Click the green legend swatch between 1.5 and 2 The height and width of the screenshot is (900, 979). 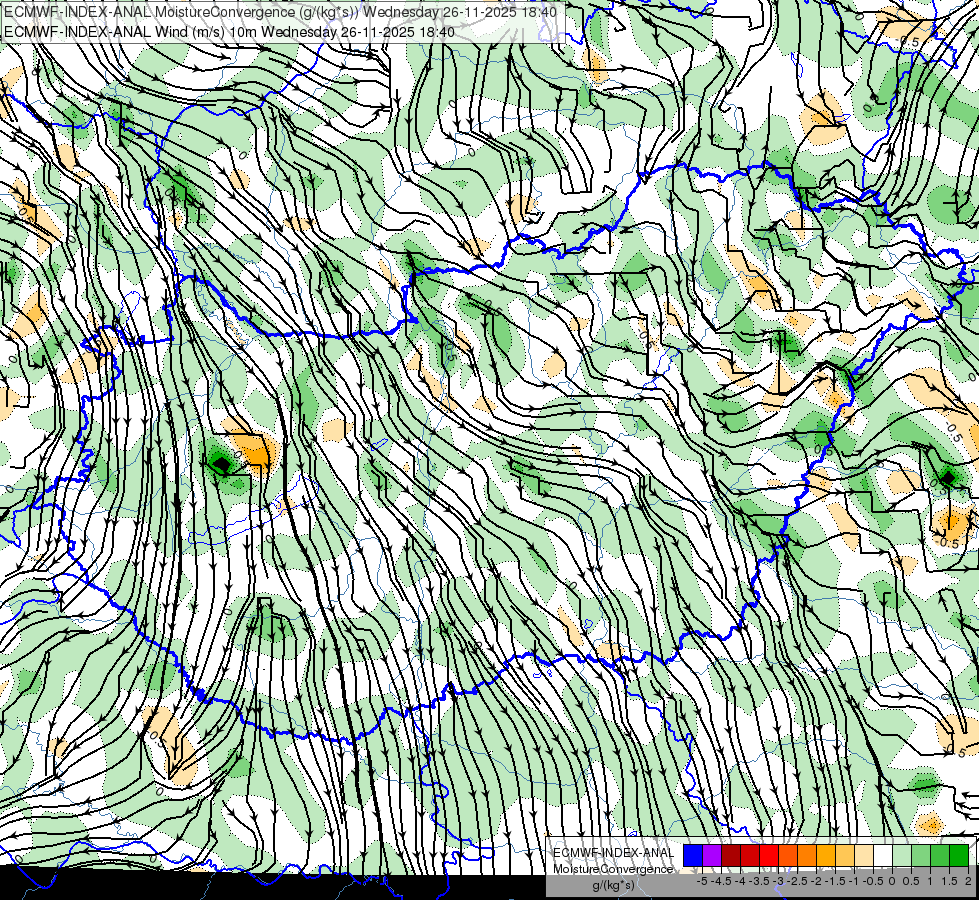tap(940, 855)
